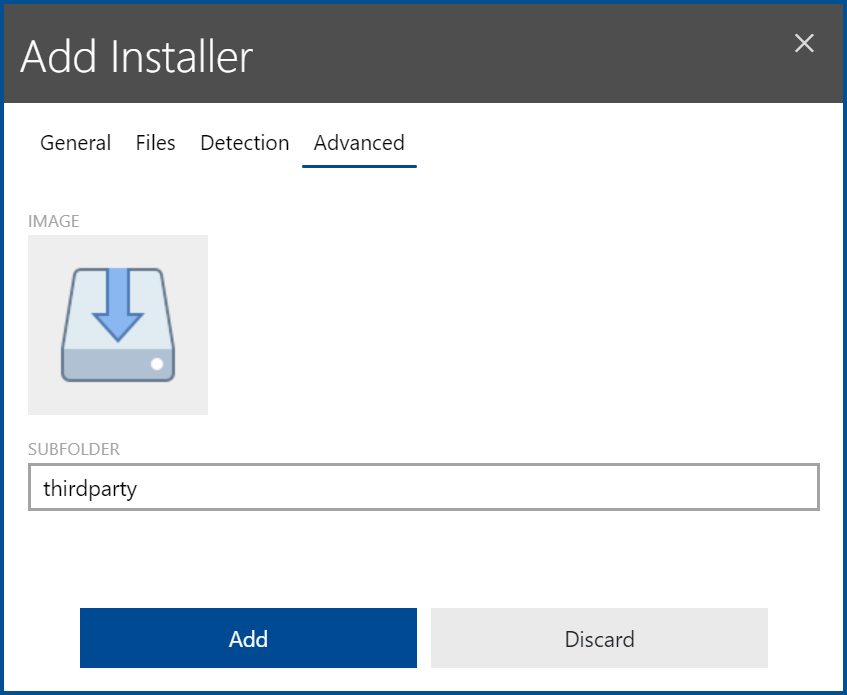Viewport: 847px width, 695px height.
Task: Click the Discard button
Action: [x=599, y=638]
